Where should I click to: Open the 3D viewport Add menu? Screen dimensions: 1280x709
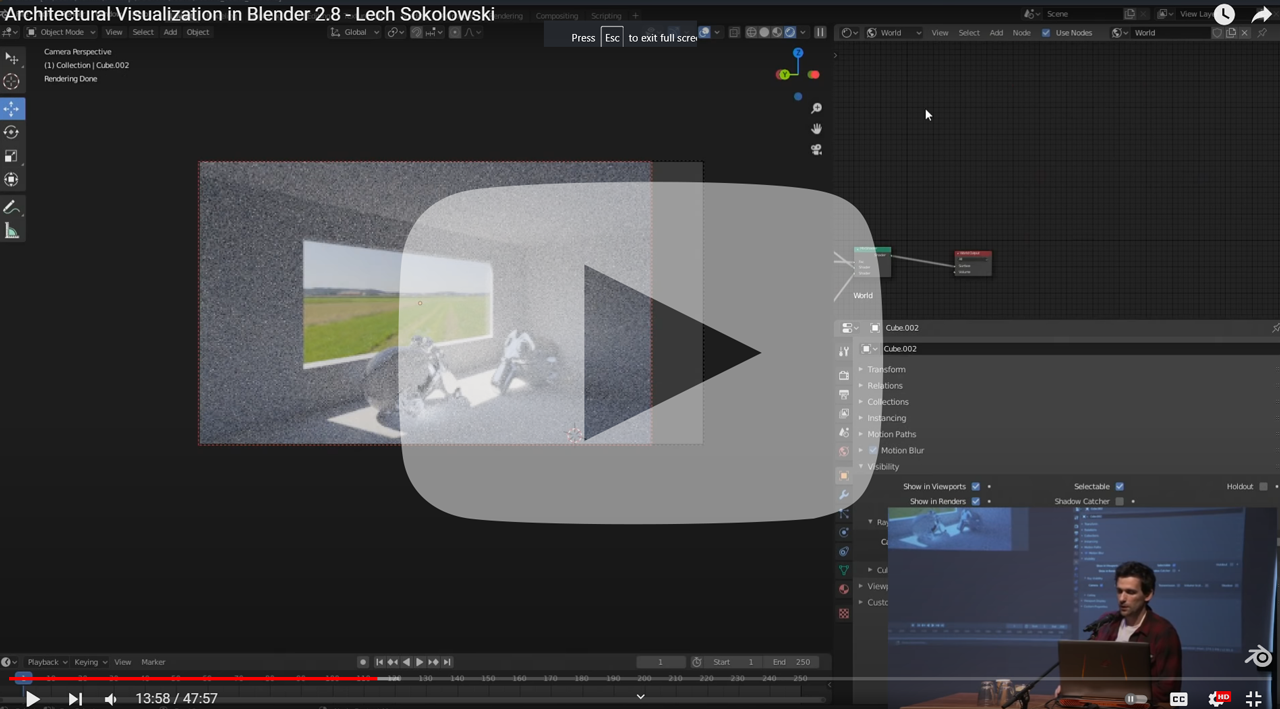tap(170, 32)
